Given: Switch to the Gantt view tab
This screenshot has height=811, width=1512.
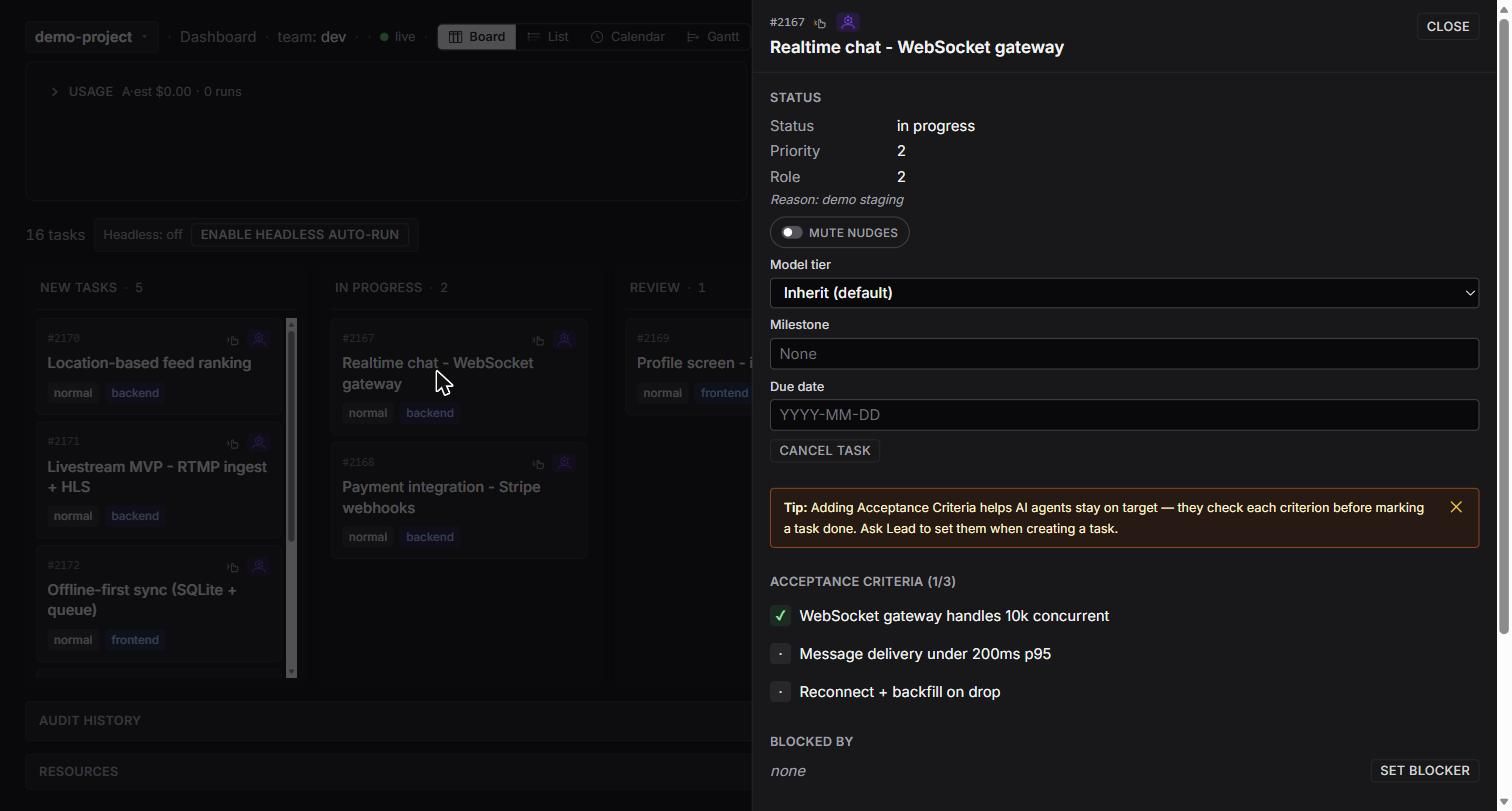Looking at the screenshot, I should [x=713, y=37].
